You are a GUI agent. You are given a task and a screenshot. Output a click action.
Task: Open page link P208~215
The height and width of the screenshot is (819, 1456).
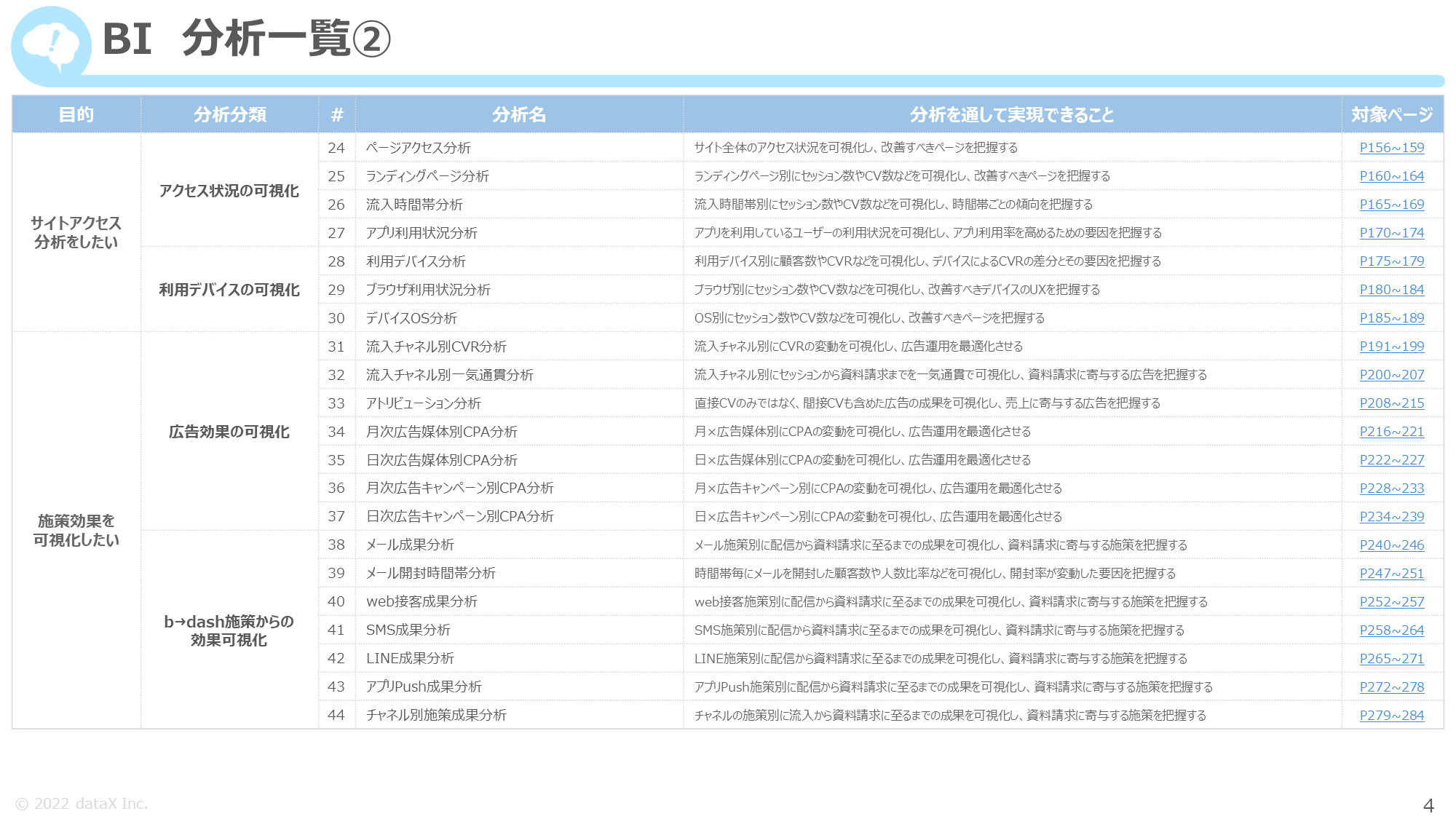(1391, 403)
